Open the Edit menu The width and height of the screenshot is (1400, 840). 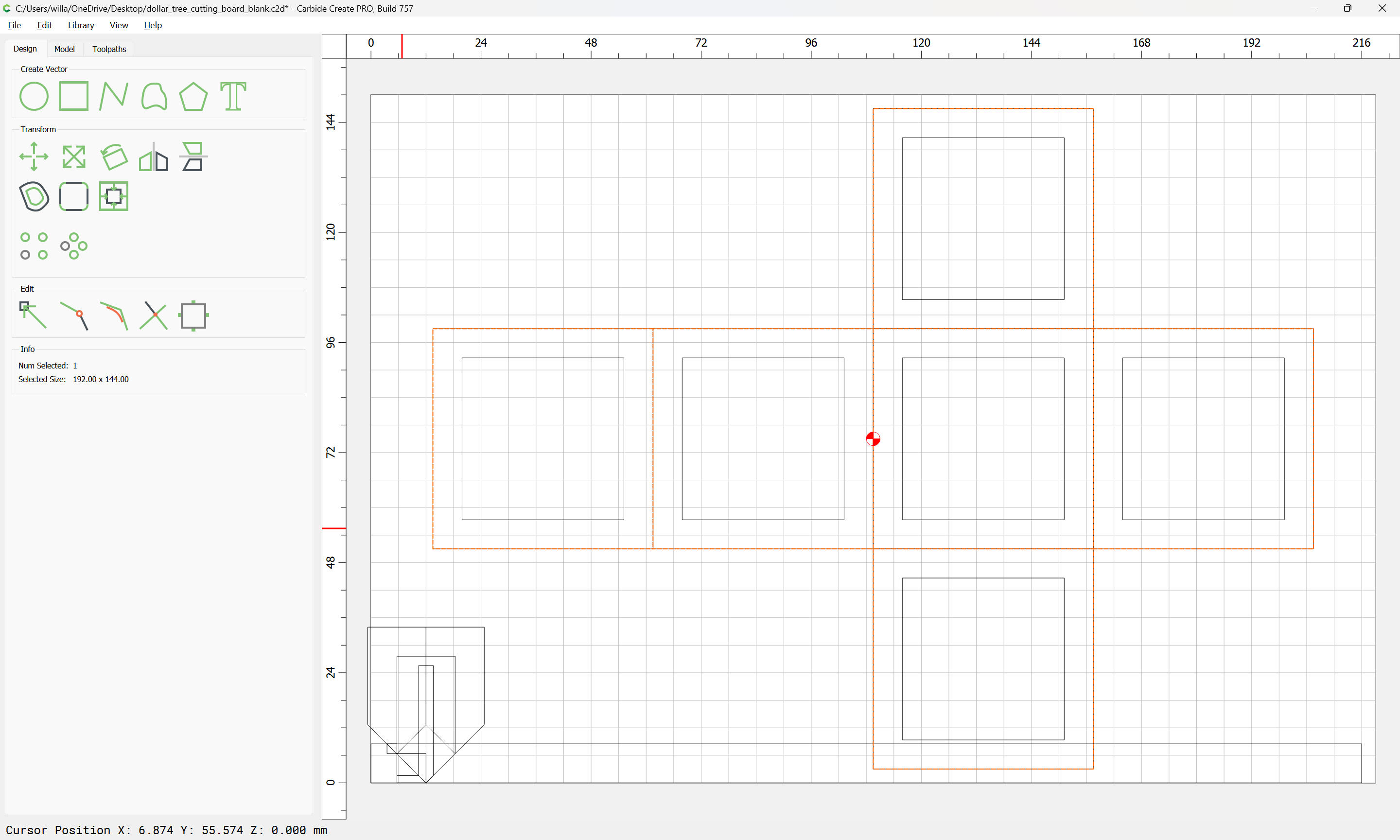[x=44, y=25]
